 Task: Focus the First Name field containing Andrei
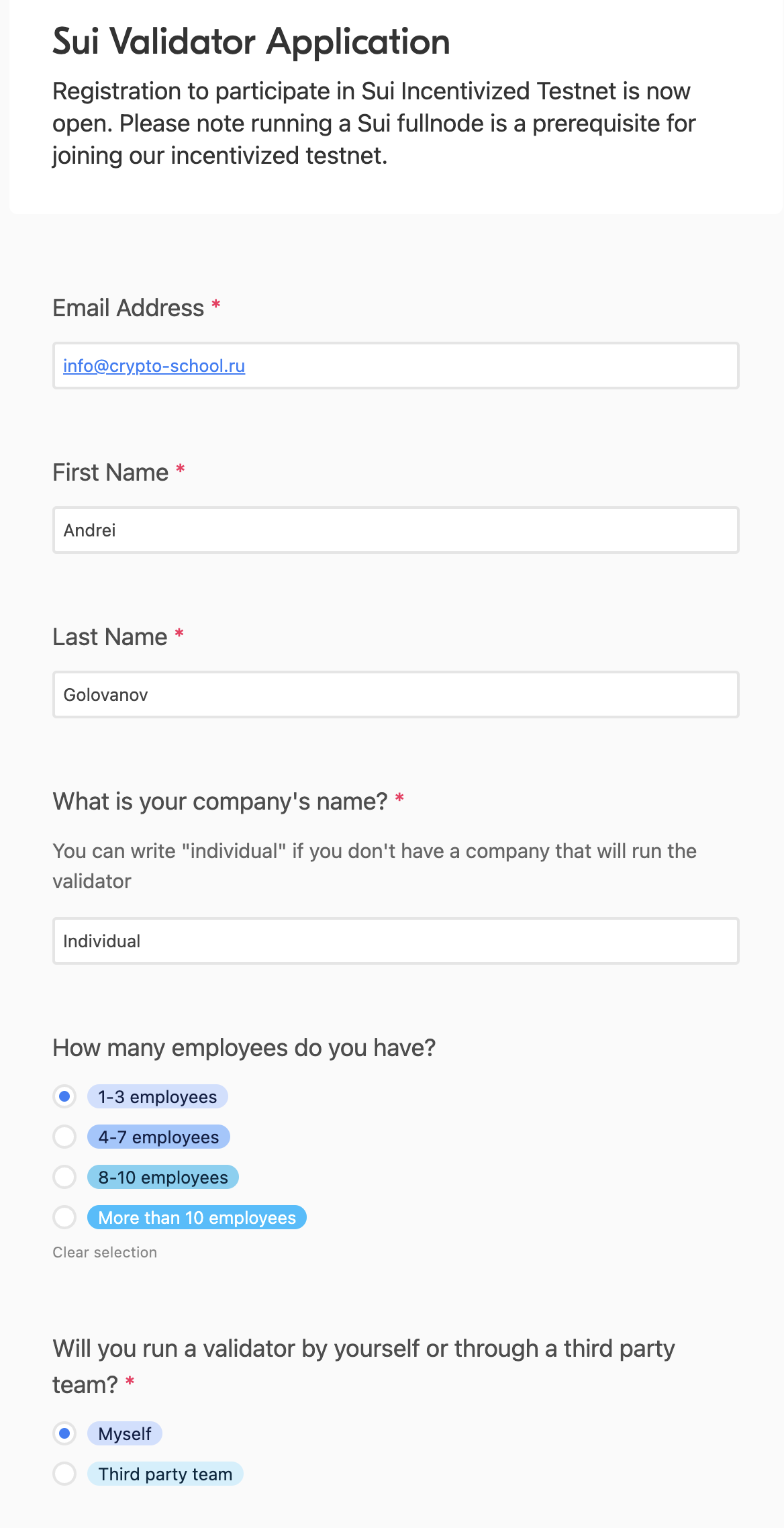[396, 530]
